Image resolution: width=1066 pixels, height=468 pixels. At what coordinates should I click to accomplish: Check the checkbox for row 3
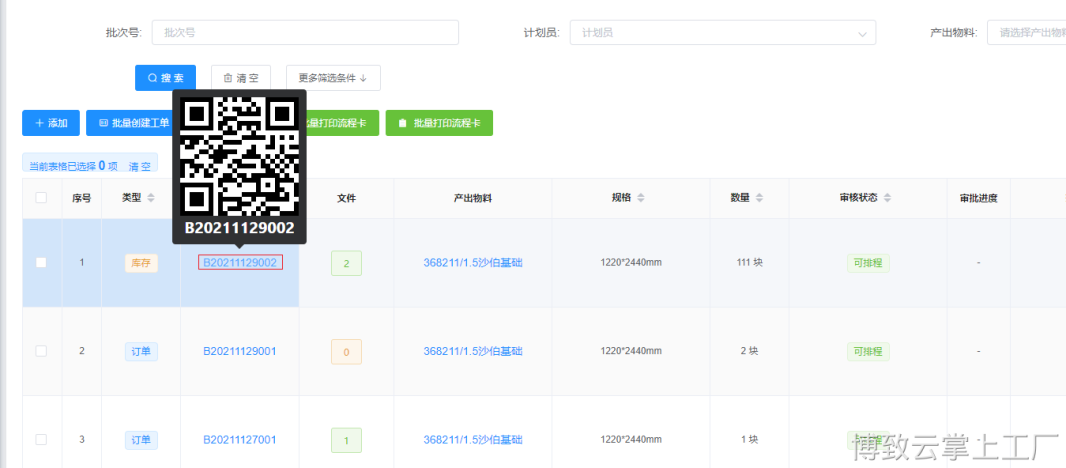41,439
